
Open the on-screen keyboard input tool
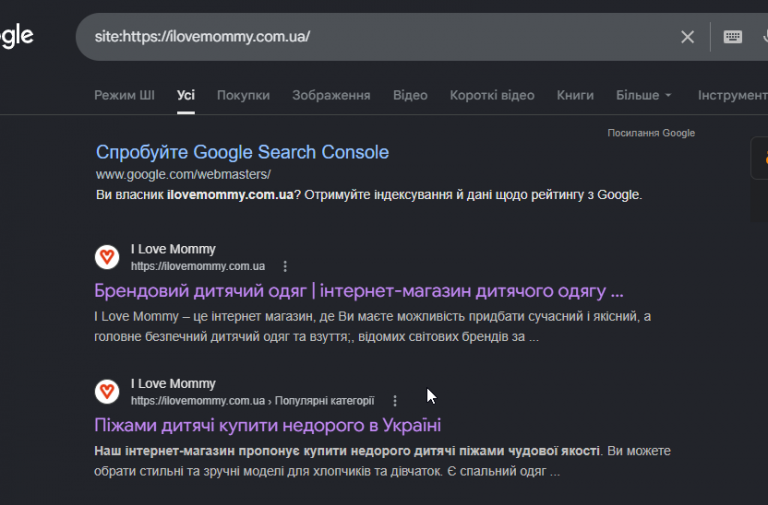732,37
